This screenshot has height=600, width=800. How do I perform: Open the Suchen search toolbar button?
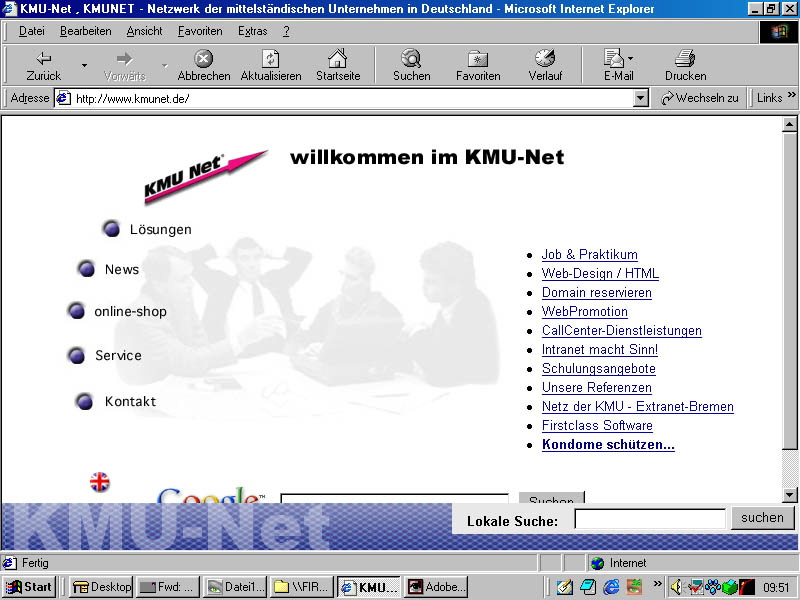[x=411, y=65]
